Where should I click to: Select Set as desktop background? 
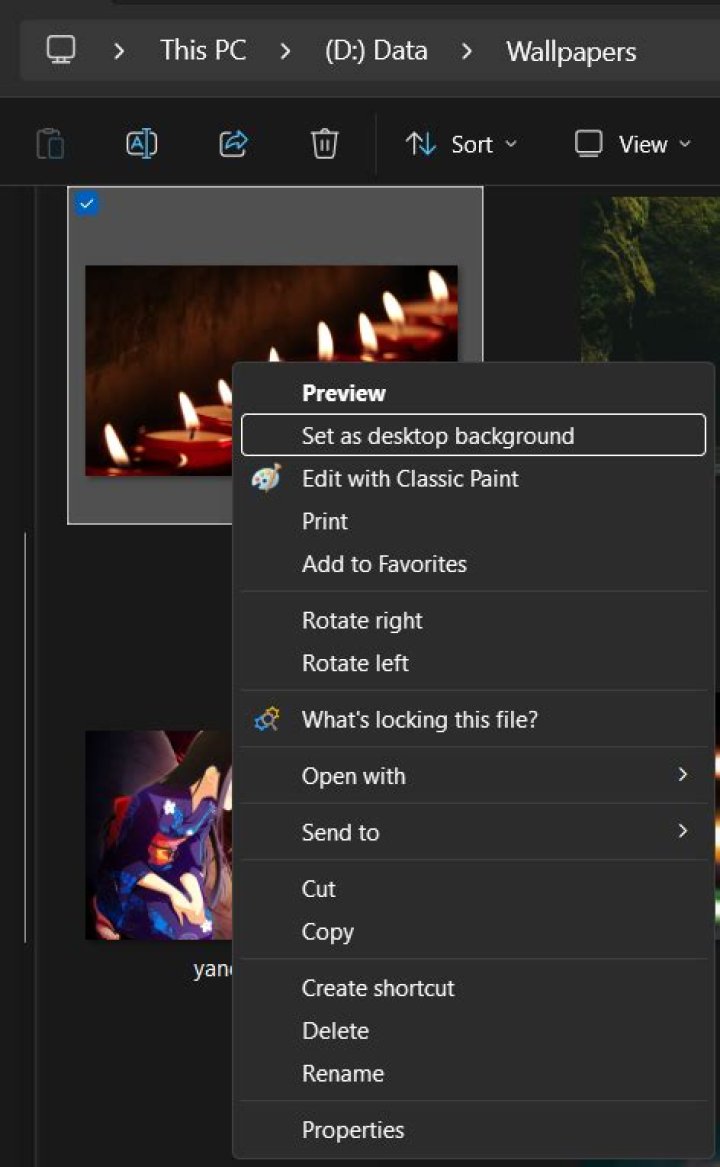(474, 435)
